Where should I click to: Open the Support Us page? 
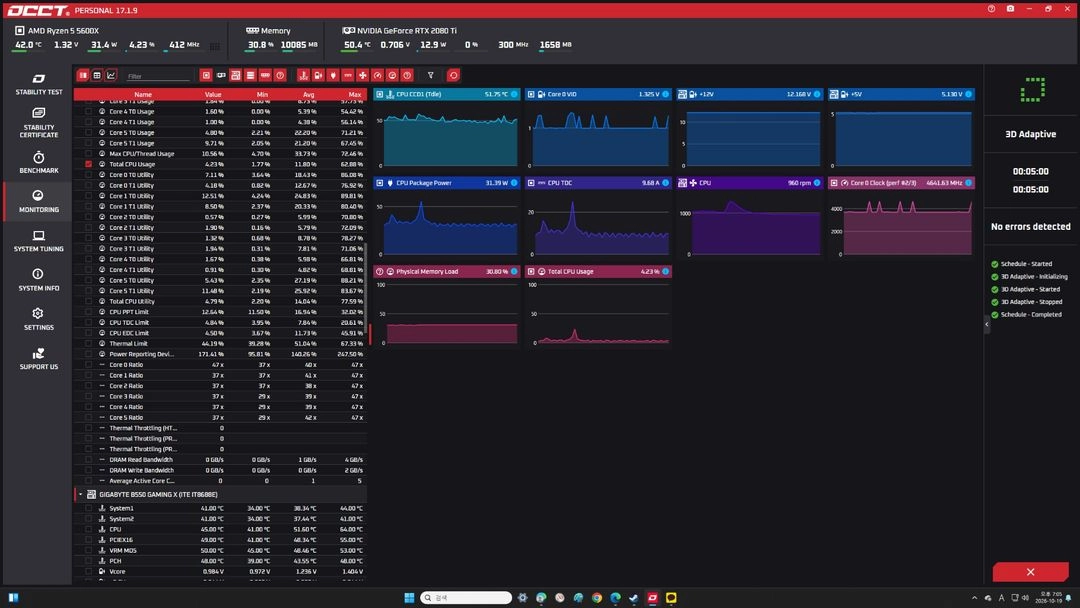(x=39, y=359)
